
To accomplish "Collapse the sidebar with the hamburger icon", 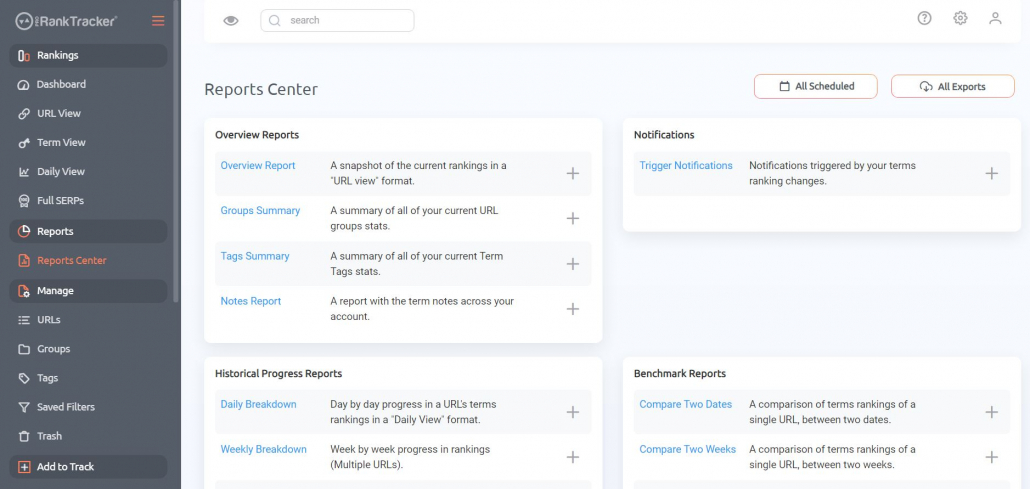I will [158, 21].
